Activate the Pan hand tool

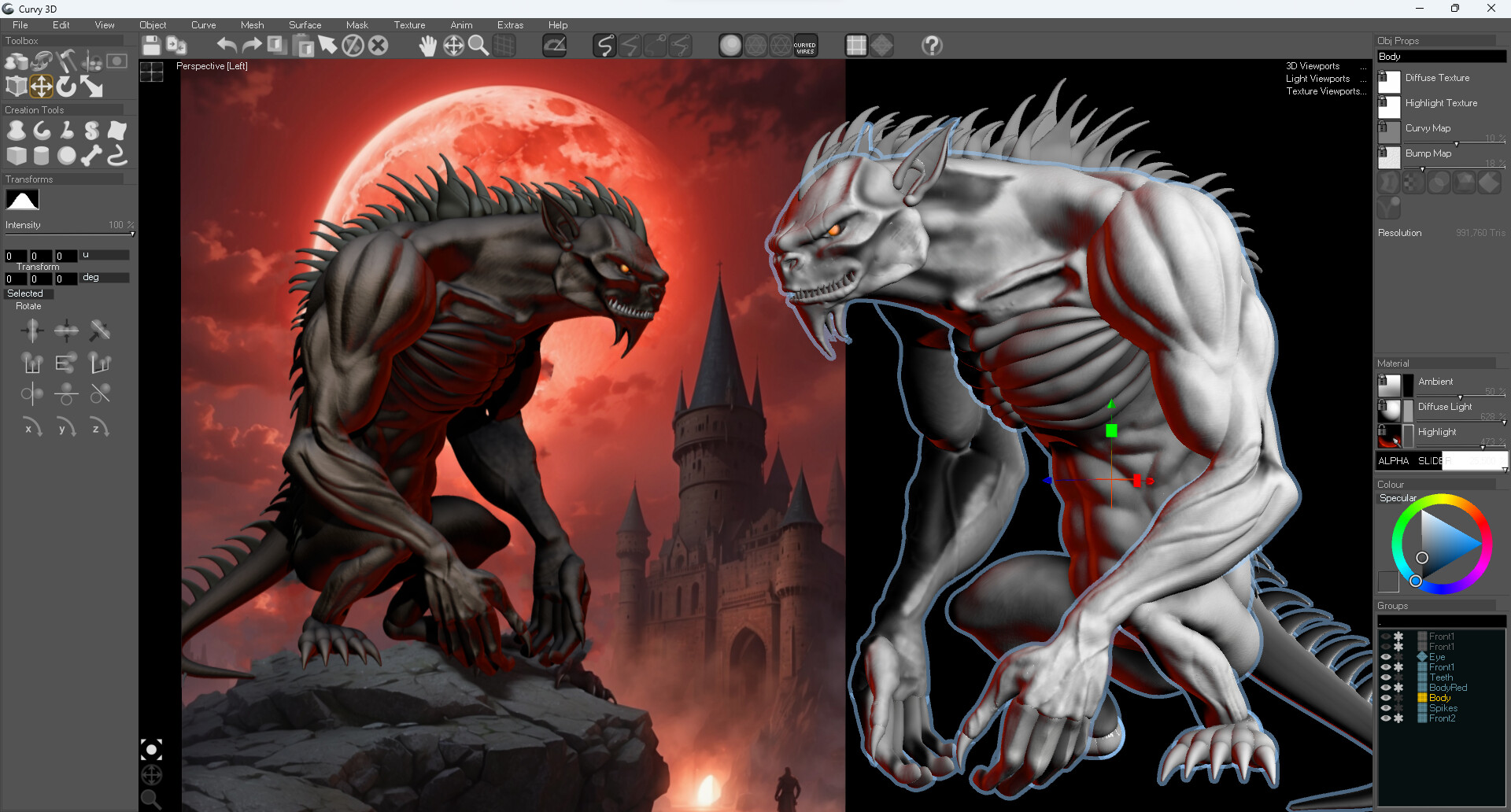coord(427,46)
